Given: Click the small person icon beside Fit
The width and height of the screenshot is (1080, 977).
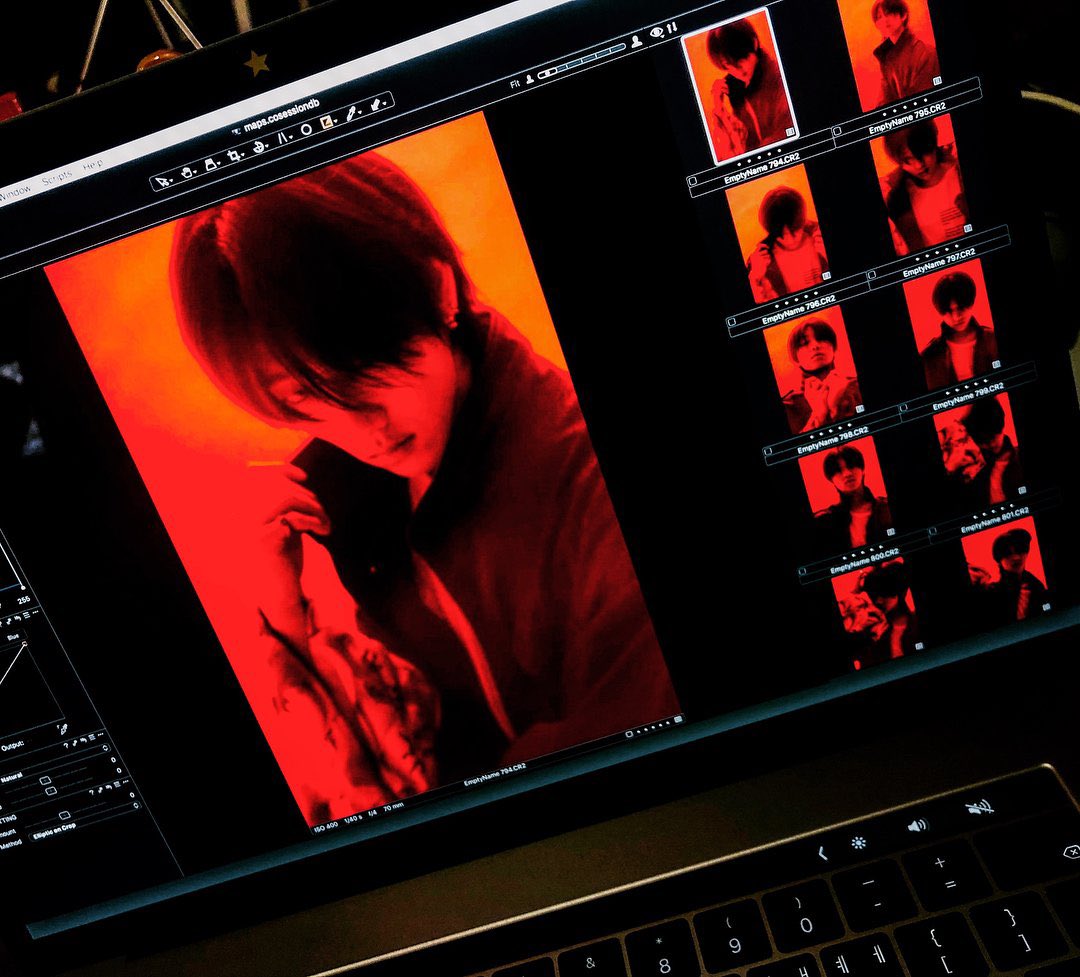Looking at the screenshot, I should pyautogui.click(x=529, y=80).
